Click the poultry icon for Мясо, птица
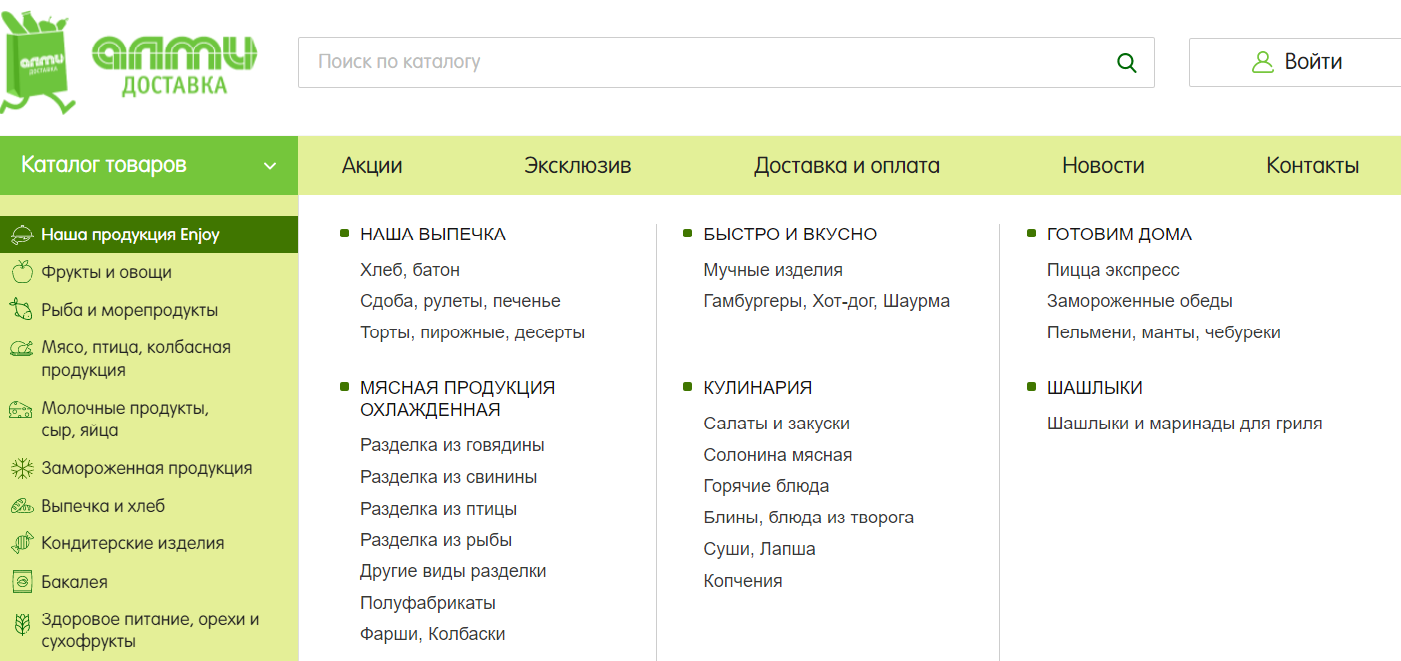This screenshot has width=1401, height=661. tap(22, 348)
